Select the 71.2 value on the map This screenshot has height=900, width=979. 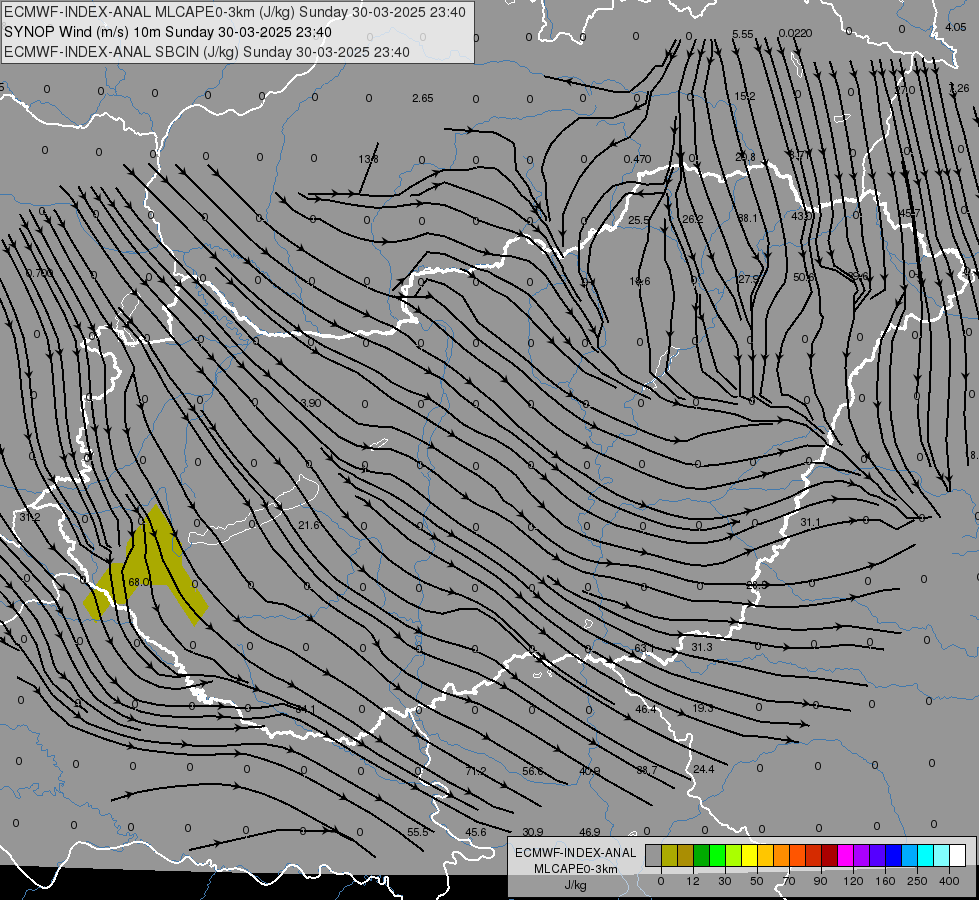click(x=476, y=771)
